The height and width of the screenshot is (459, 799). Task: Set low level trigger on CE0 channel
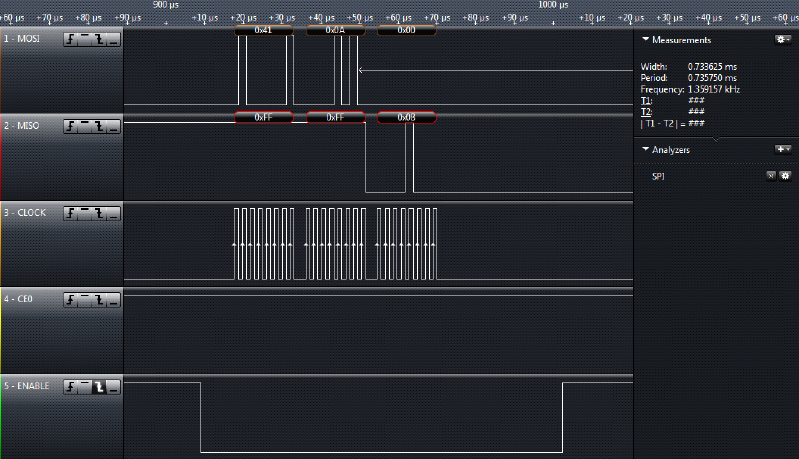113,299
